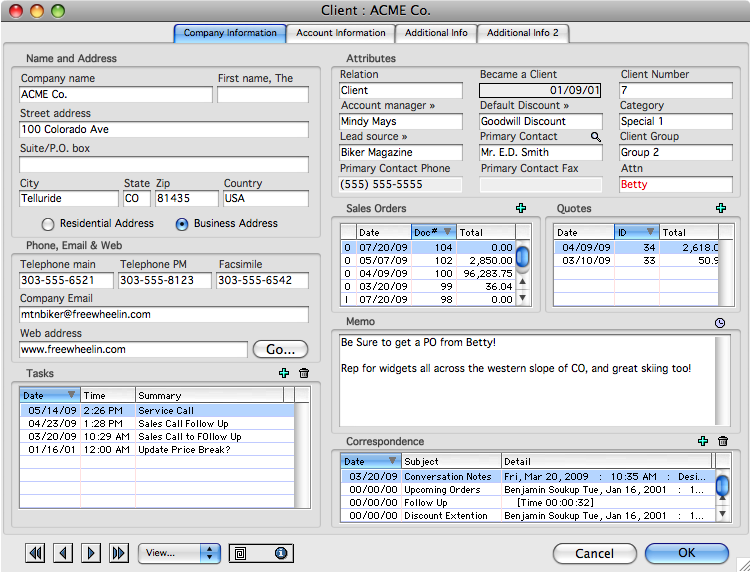
Task: Click the Cancel button
Action: [x=594, y=553]
